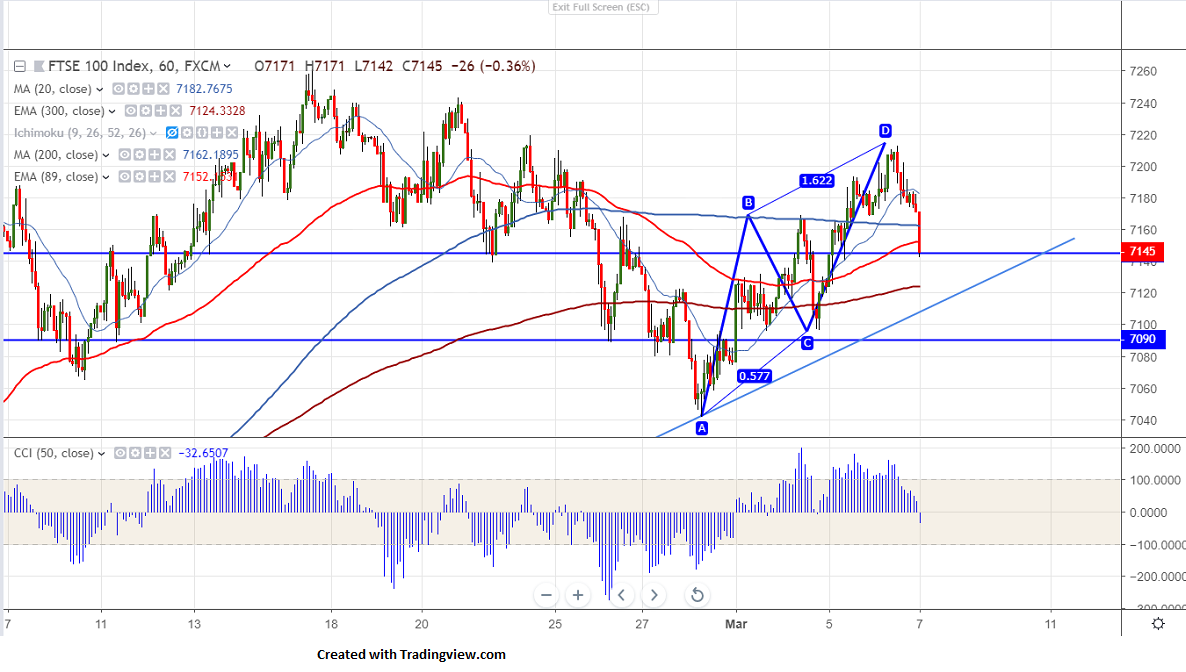Open chart settings gear at bottom right
1186x672 pixels.
coord(1158,624)
